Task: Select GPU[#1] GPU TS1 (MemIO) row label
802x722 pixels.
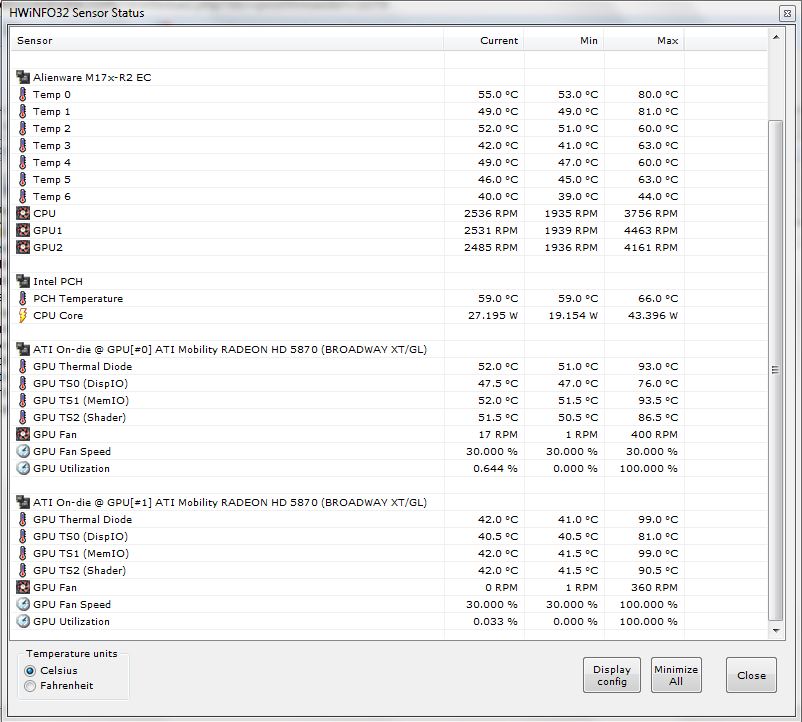Action: [81, 553]
